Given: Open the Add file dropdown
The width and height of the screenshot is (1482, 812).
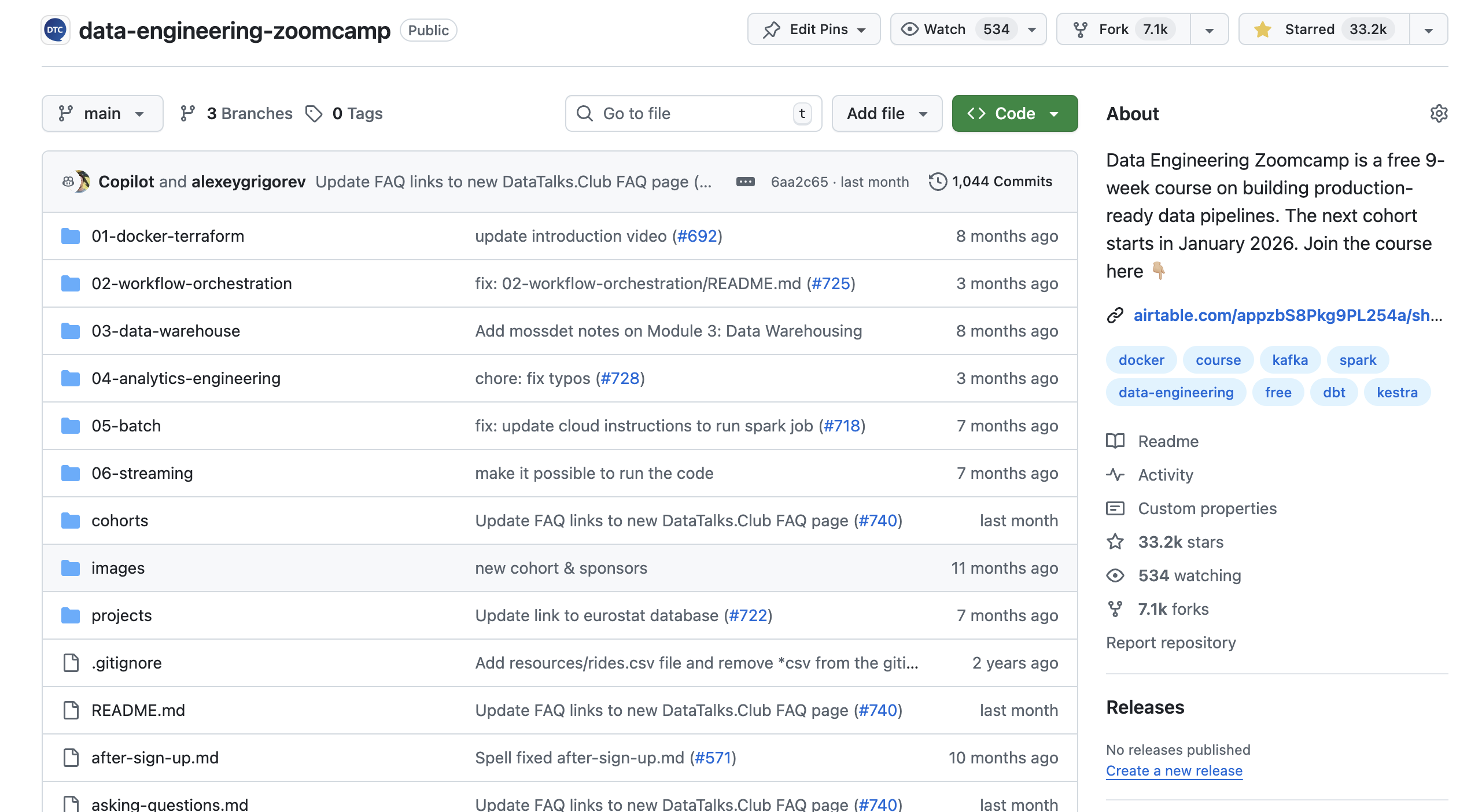Looking at the screenshot, I should [x=886, y=113].
